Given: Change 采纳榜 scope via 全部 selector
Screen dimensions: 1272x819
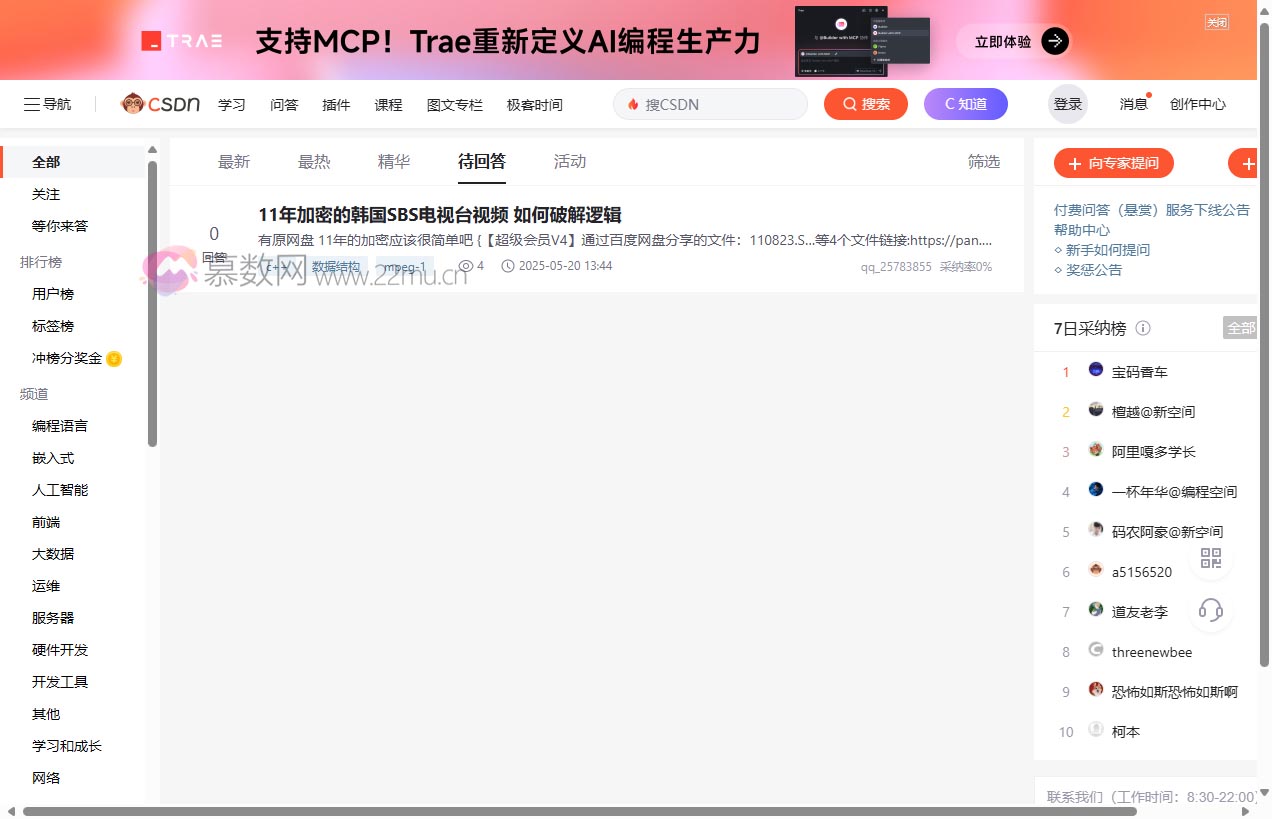Looking at the screenshot, I should (x=1240, y=327).
